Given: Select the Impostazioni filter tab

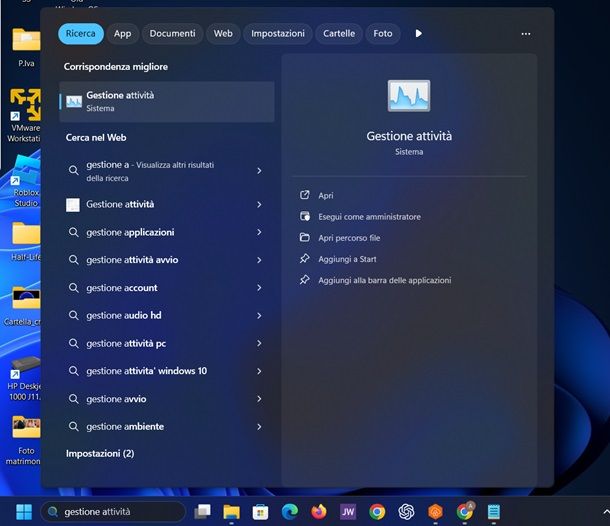Looking at the screenshot, I should coord(278,33).
